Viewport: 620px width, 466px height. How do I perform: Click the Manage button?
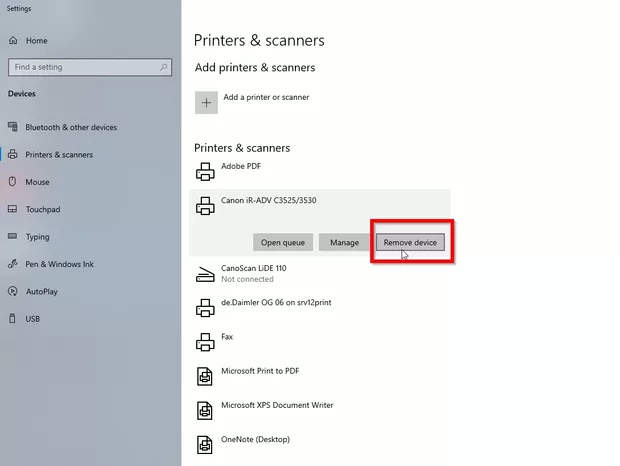[344, 242]
